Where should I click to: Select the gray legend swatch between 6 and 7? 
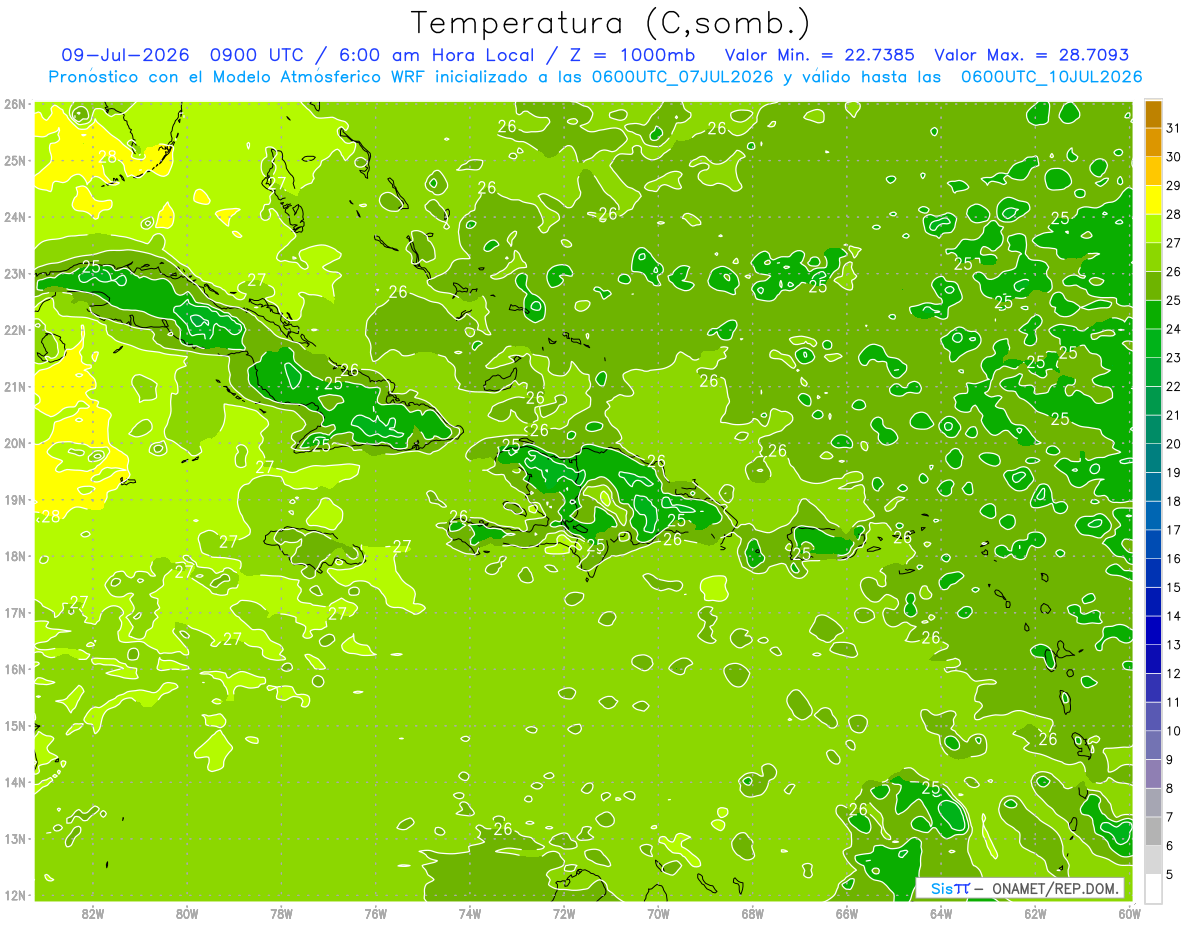[1153, 831]
